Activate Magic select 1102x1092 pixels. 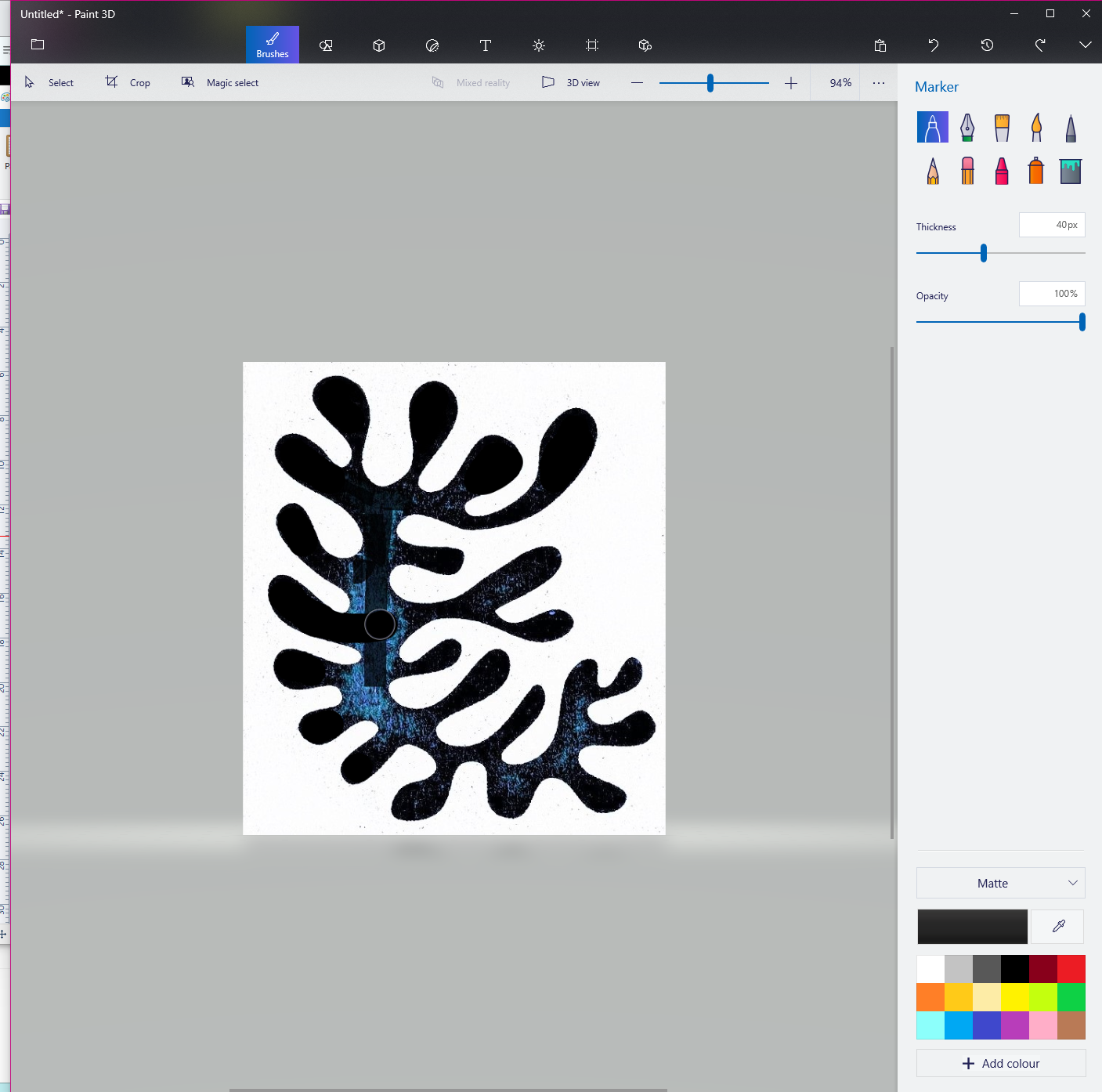tap(220, 82)
